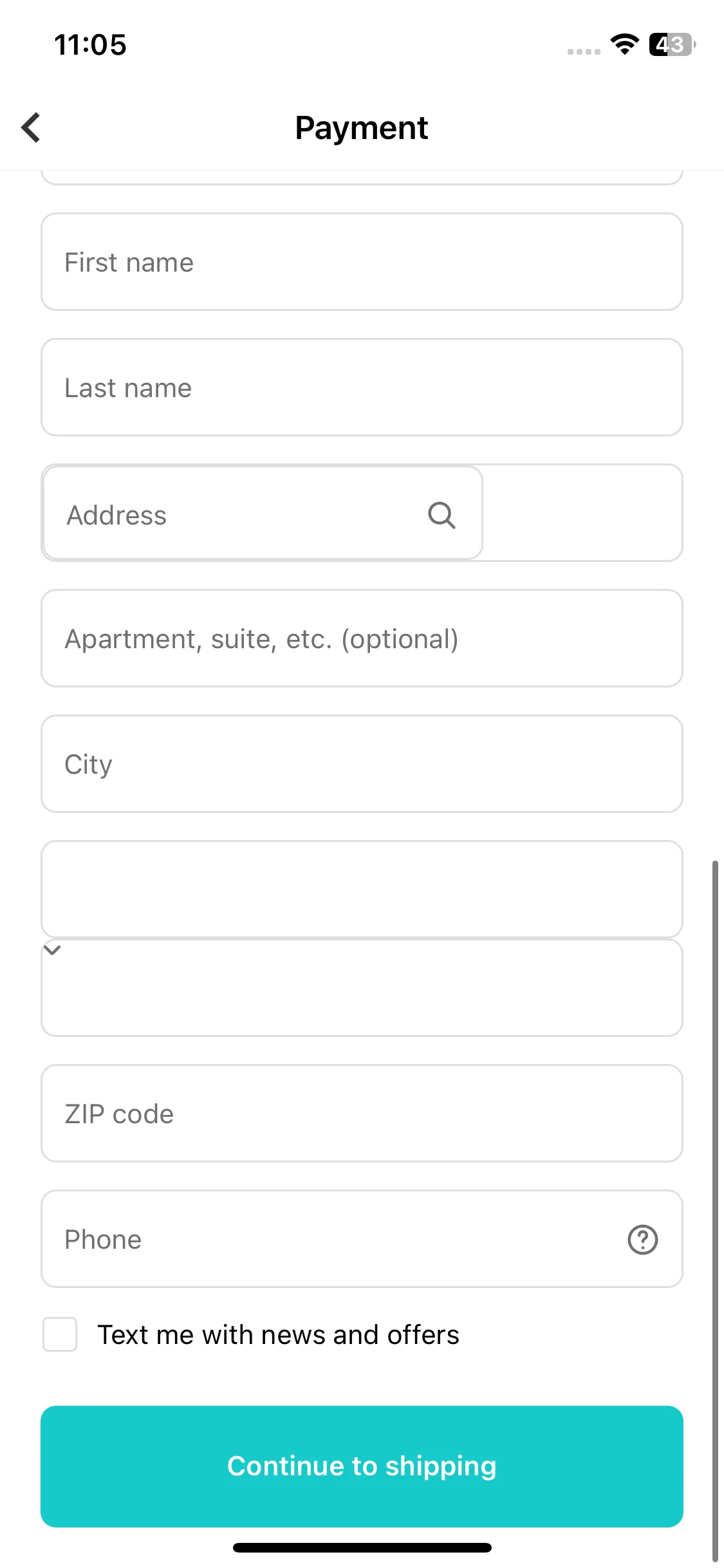
Task: Select the Apartment, suite, etc. field
Action: pyautogui.click(x=362, y=639)
